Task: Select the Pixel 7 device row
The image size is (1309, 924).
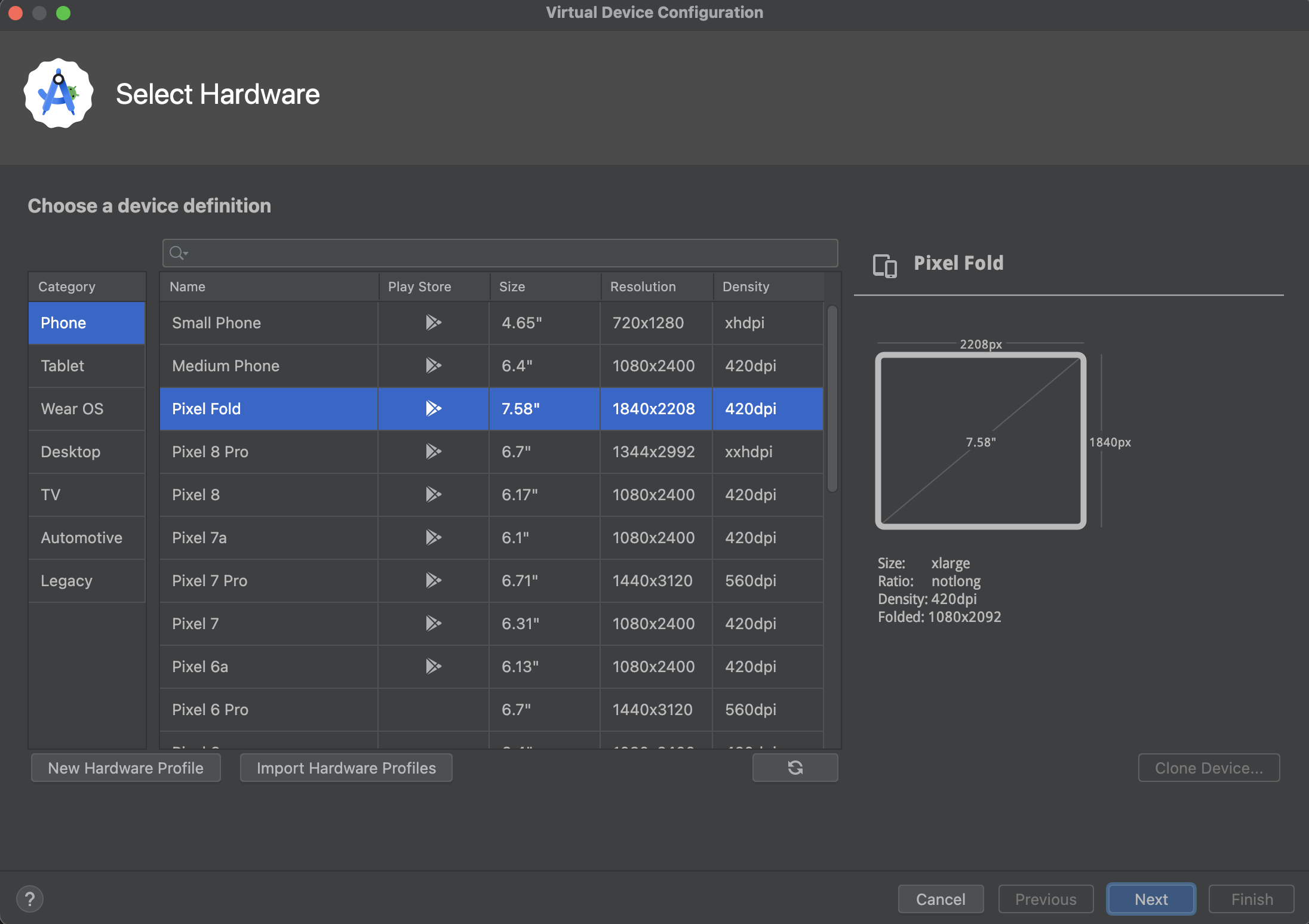Action: coord(491,623)
